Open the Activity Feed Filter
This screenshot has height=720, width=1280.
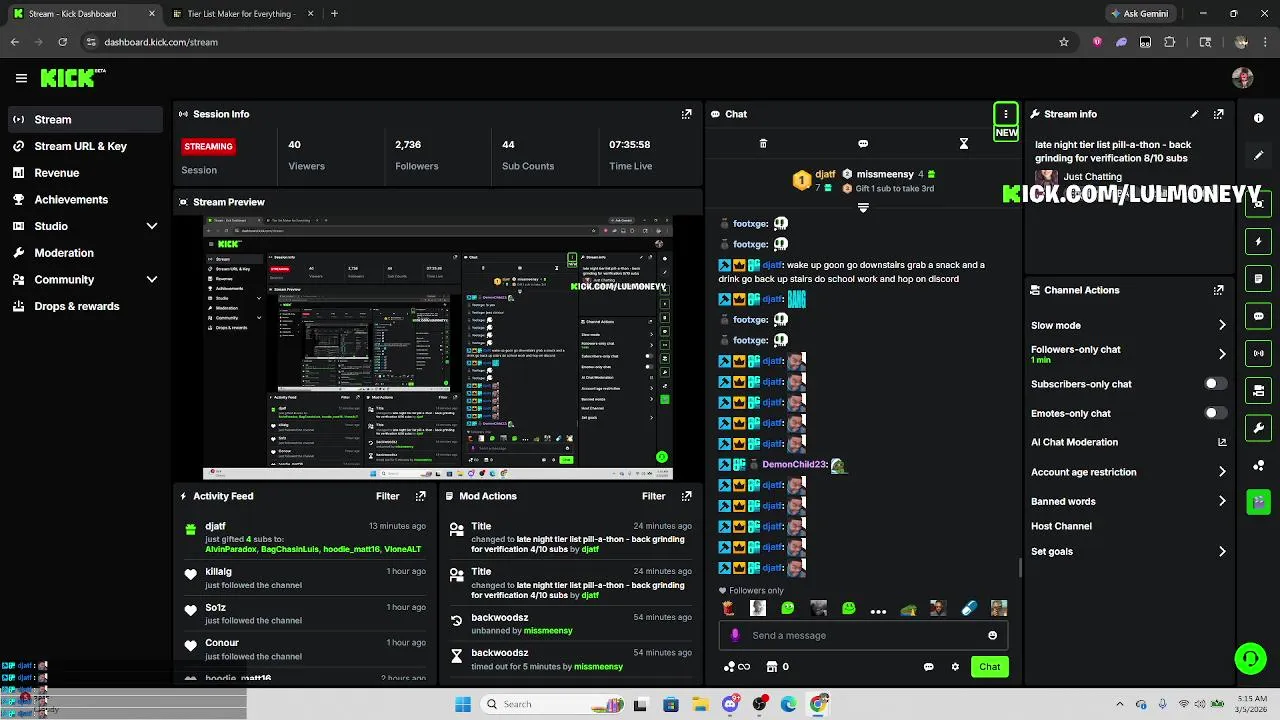click(387, 496)
